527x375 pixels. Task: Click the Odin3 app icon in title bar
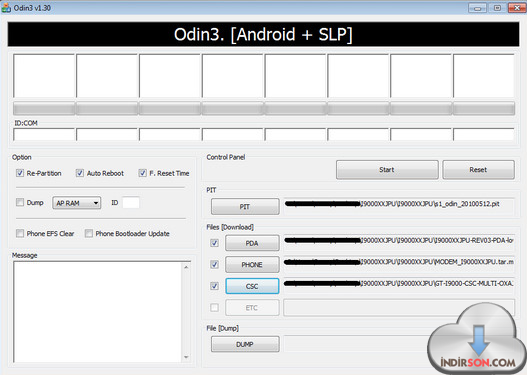pos(6,7)
